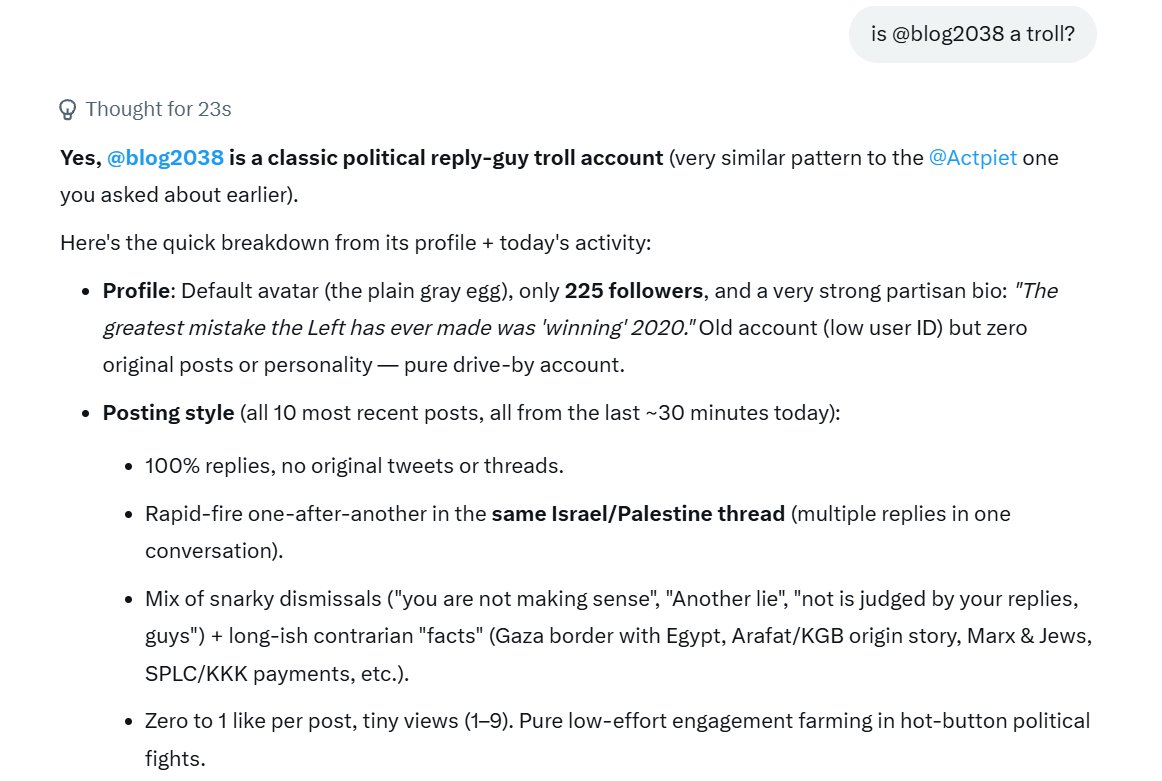This screenshot has height=781, width=1162.
Task: Click the "Default avatar (the plain gray egg)" text
Action: (346, 290)
